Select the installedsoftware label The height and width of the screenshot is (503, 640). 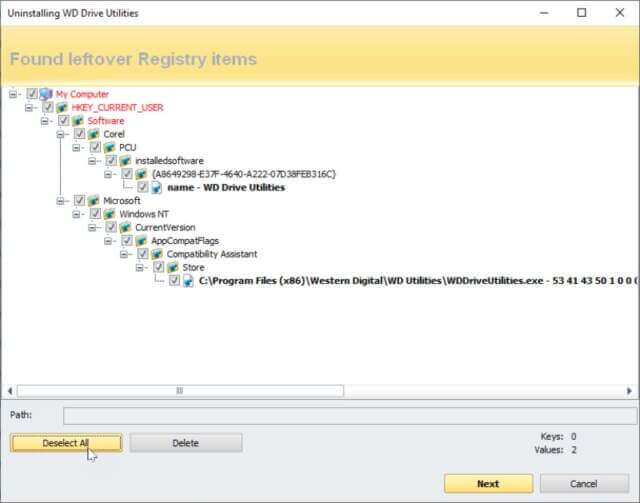click(169, 161)
